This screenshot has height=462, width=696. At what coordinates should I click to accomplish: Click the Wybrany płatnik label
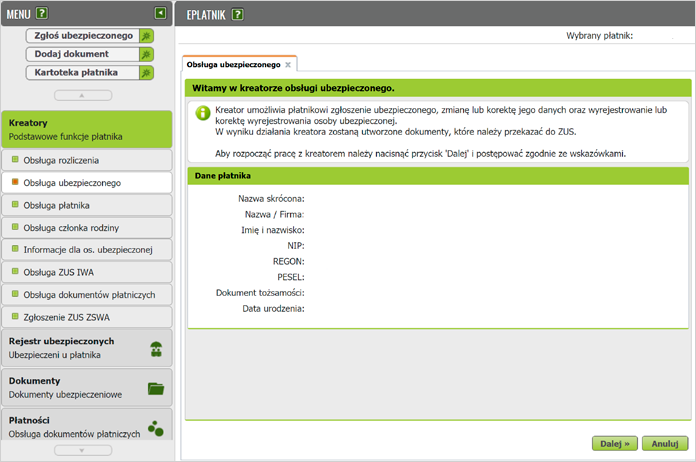click(599, 36)
